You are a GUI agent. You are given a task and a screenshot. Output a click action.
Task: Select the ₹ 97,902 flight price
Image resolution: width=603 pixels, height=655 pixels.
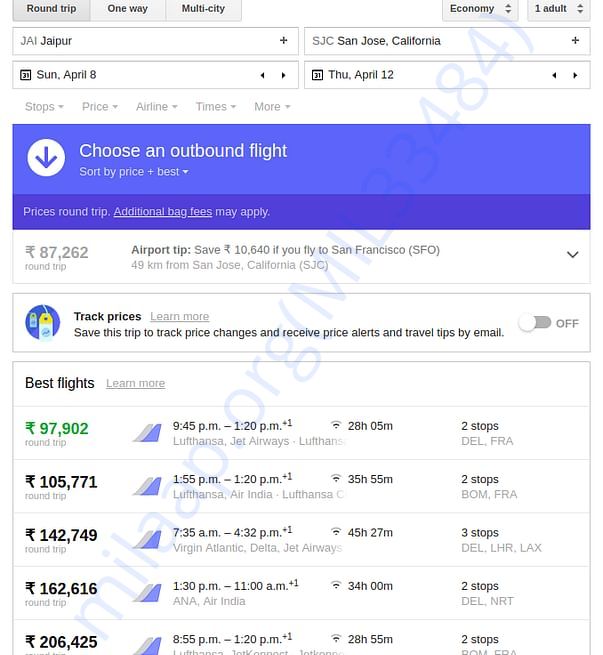pyautogui.click(x=56, y=429)
